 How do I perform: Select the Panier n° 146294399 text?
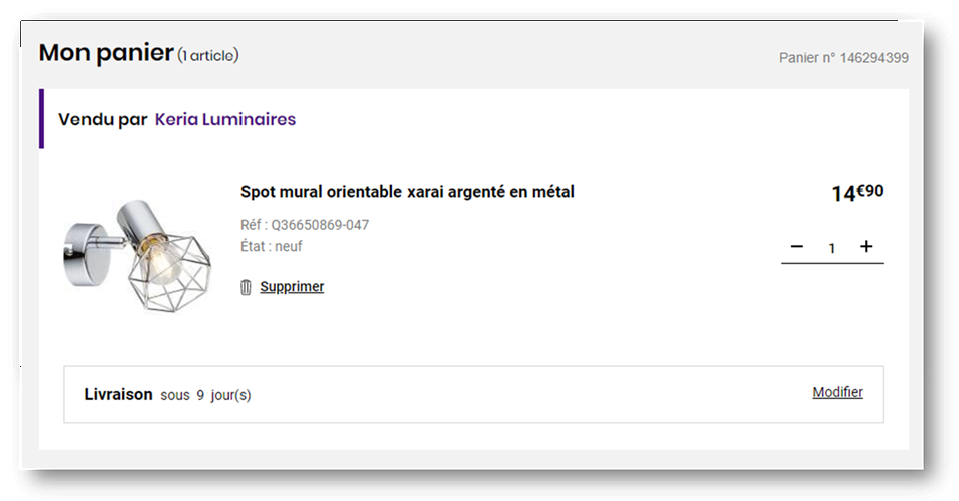point(843,58)
